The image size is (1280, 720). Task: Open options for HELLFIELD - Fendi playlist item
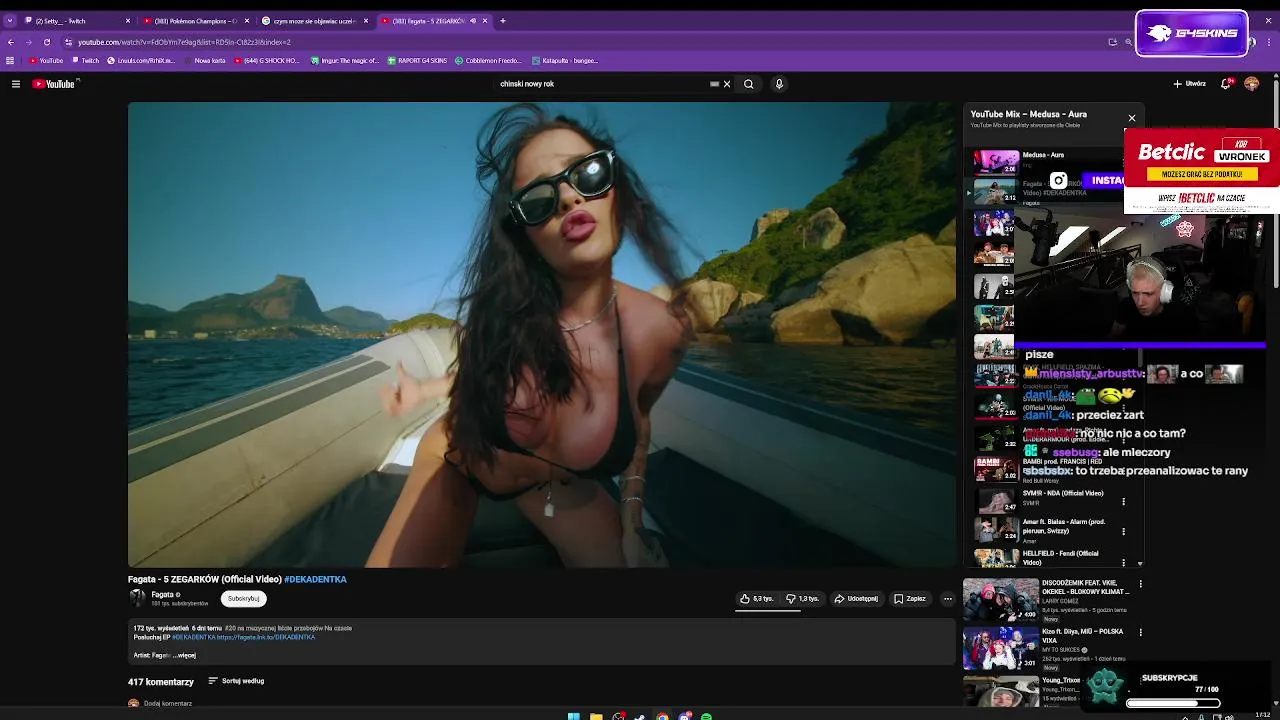pyautogui.click(x=1124, y=562)
